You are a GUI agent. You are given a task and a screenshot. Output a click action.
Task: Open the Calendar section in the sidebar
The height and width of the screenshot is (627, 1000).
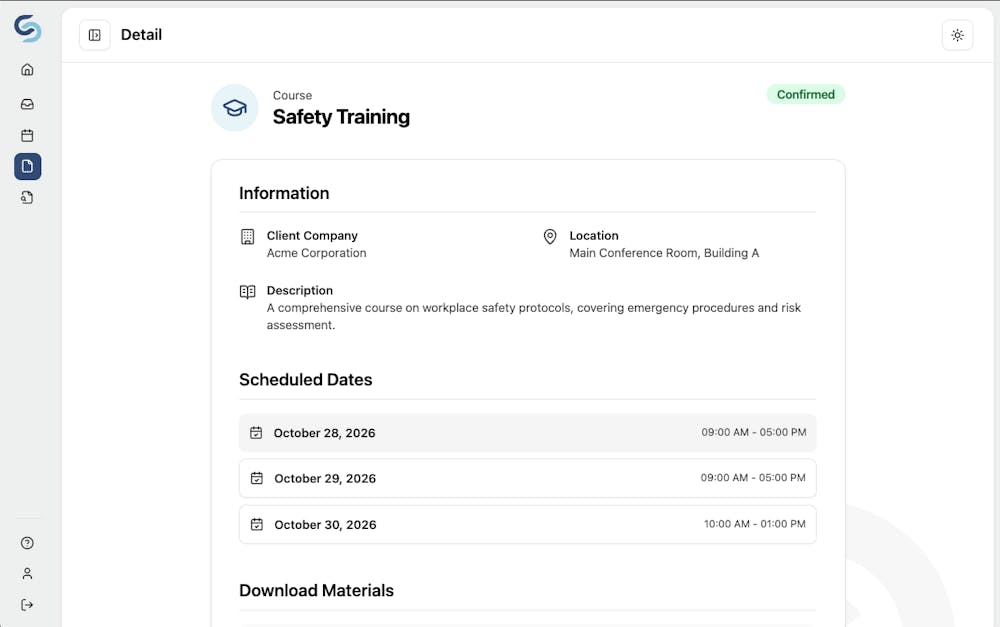[27, 135]
